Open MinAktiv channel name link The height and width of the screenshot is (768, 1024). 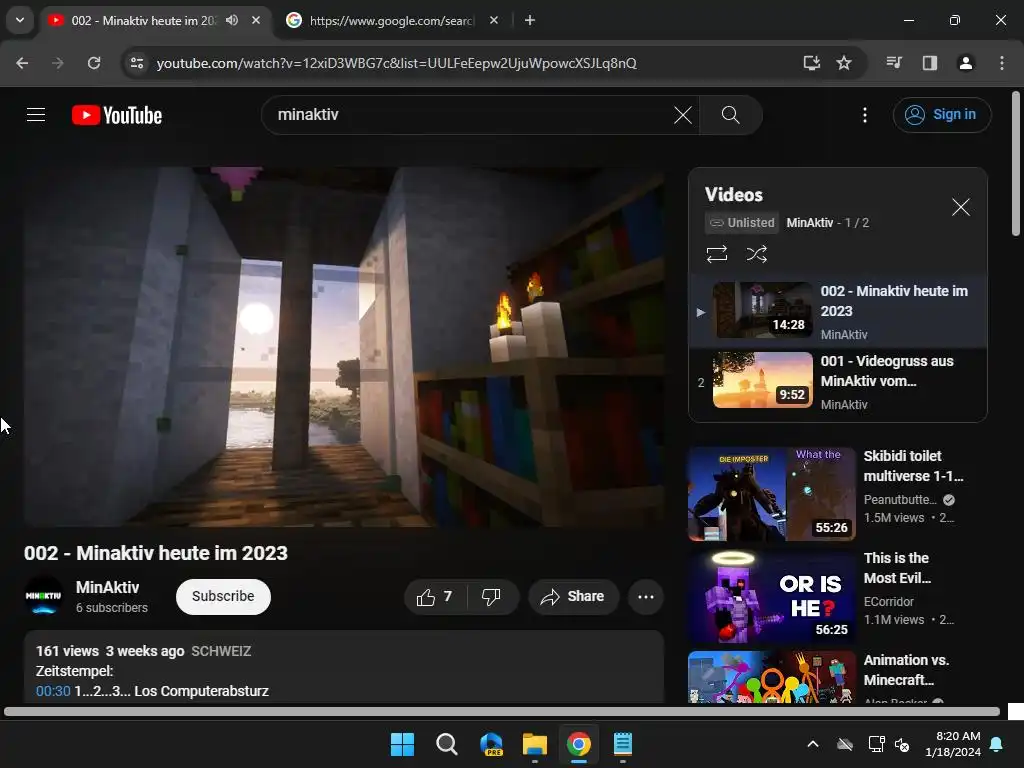pyautogui.click(x=108, y=587)
